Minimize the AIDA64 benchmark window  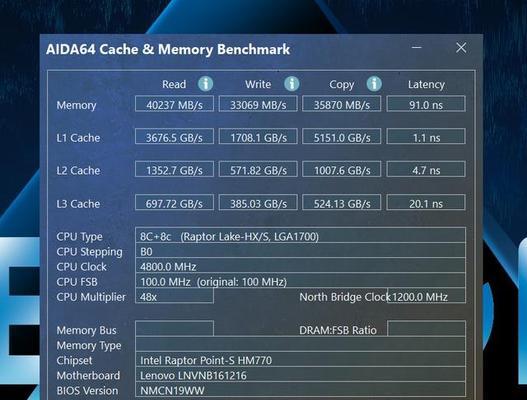point(416,47)
